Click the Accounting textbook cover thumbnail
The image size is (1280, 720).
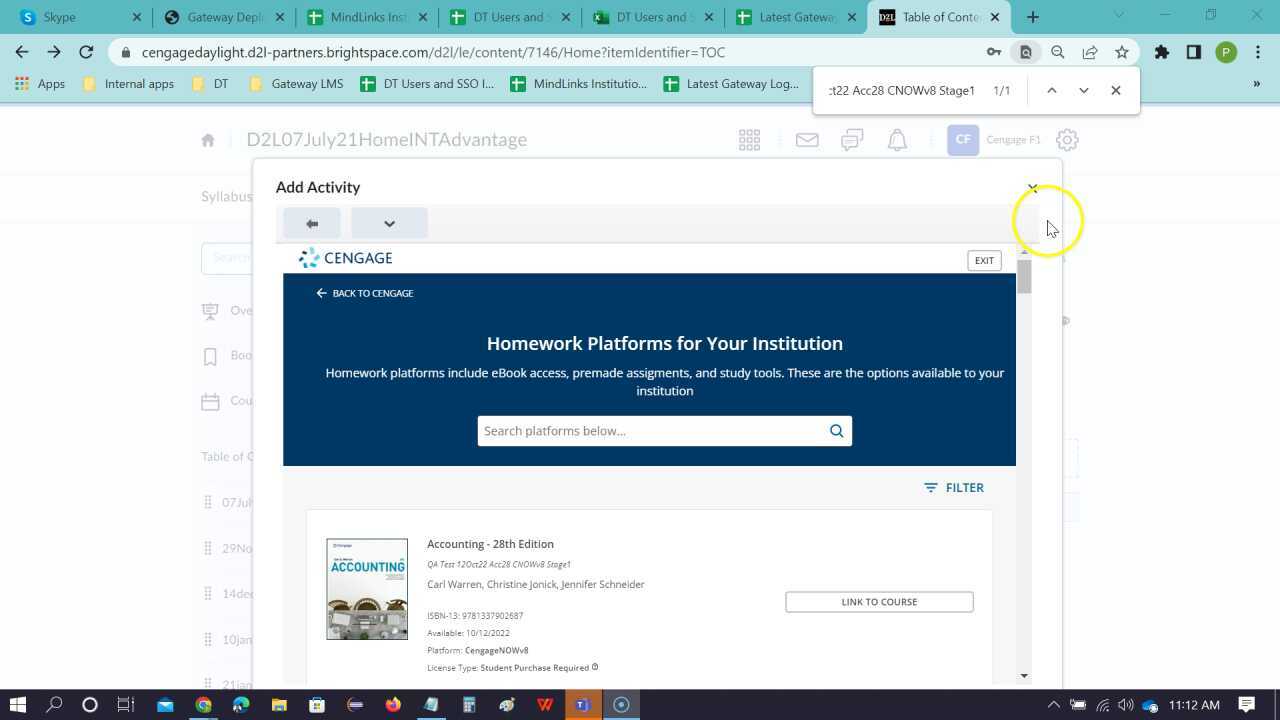coord(367,589)
